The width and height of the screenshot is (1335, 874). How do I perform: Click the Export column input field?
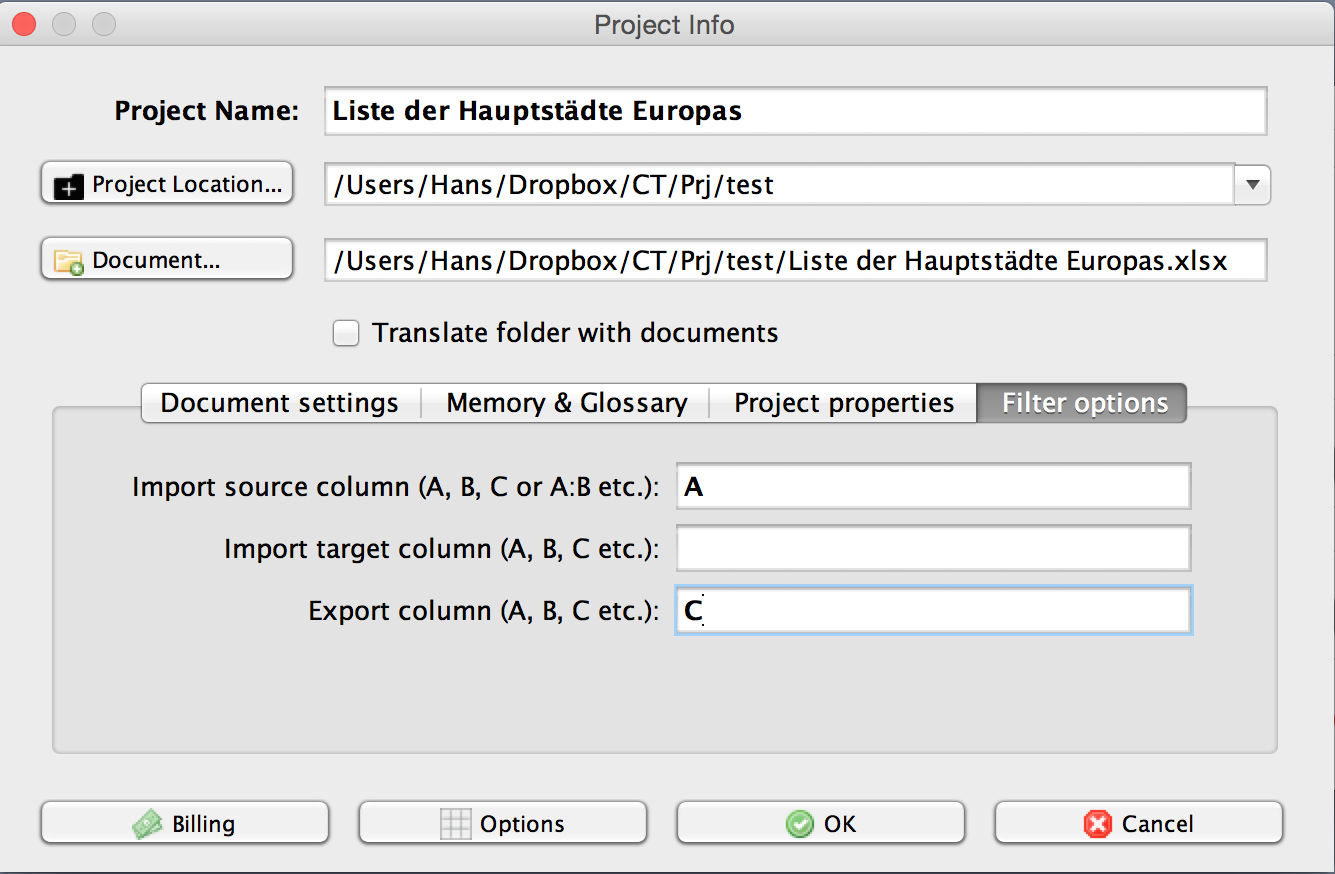932,611
